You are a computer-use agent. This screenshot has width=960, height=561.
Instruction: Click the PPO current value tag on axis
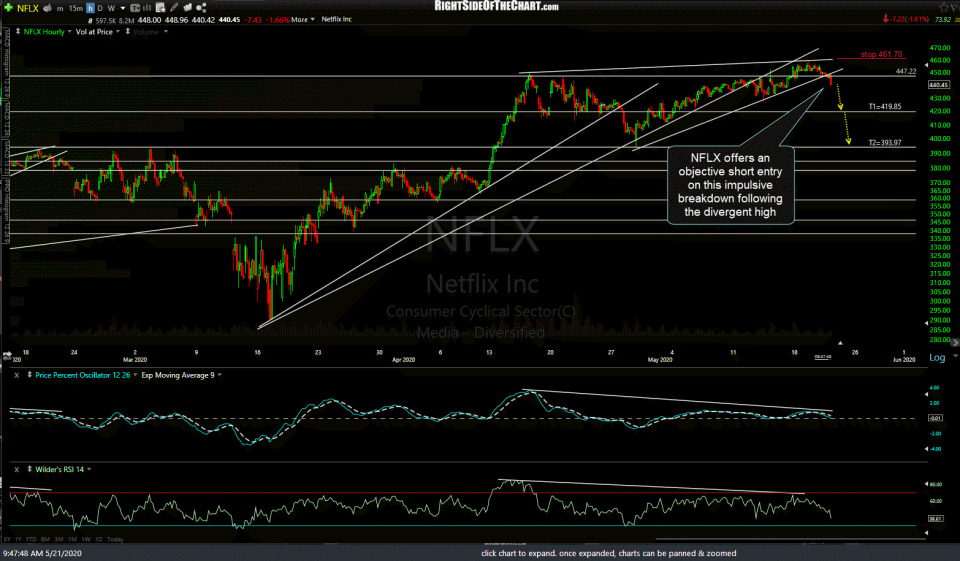(x=935, y=418)
